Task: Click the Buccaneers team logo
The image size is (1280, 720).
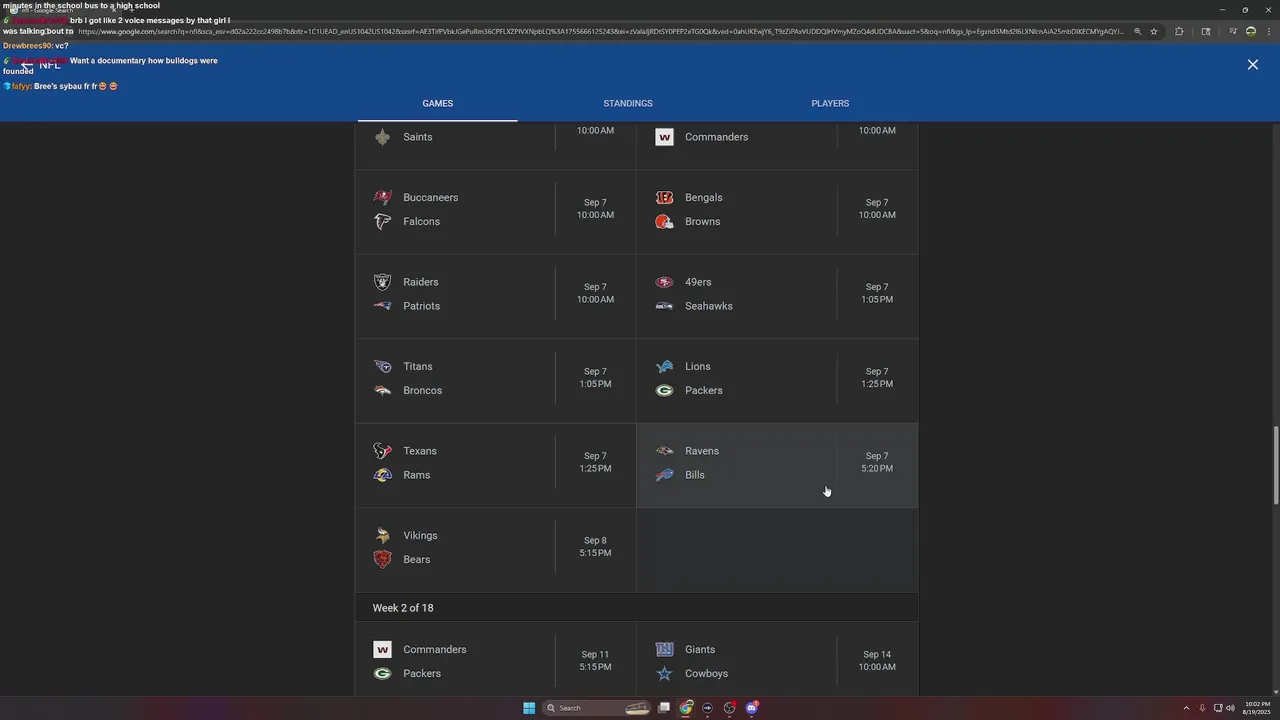Action: pos(382,197)
